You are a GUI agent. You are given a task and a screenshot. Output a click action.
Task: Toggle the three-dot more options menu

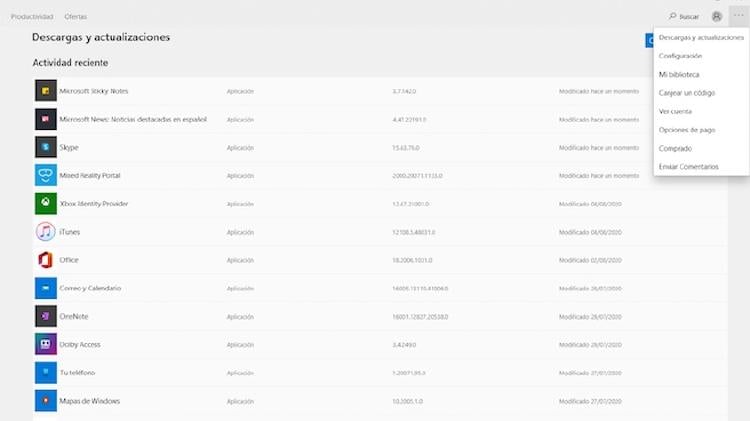point(739,16)
